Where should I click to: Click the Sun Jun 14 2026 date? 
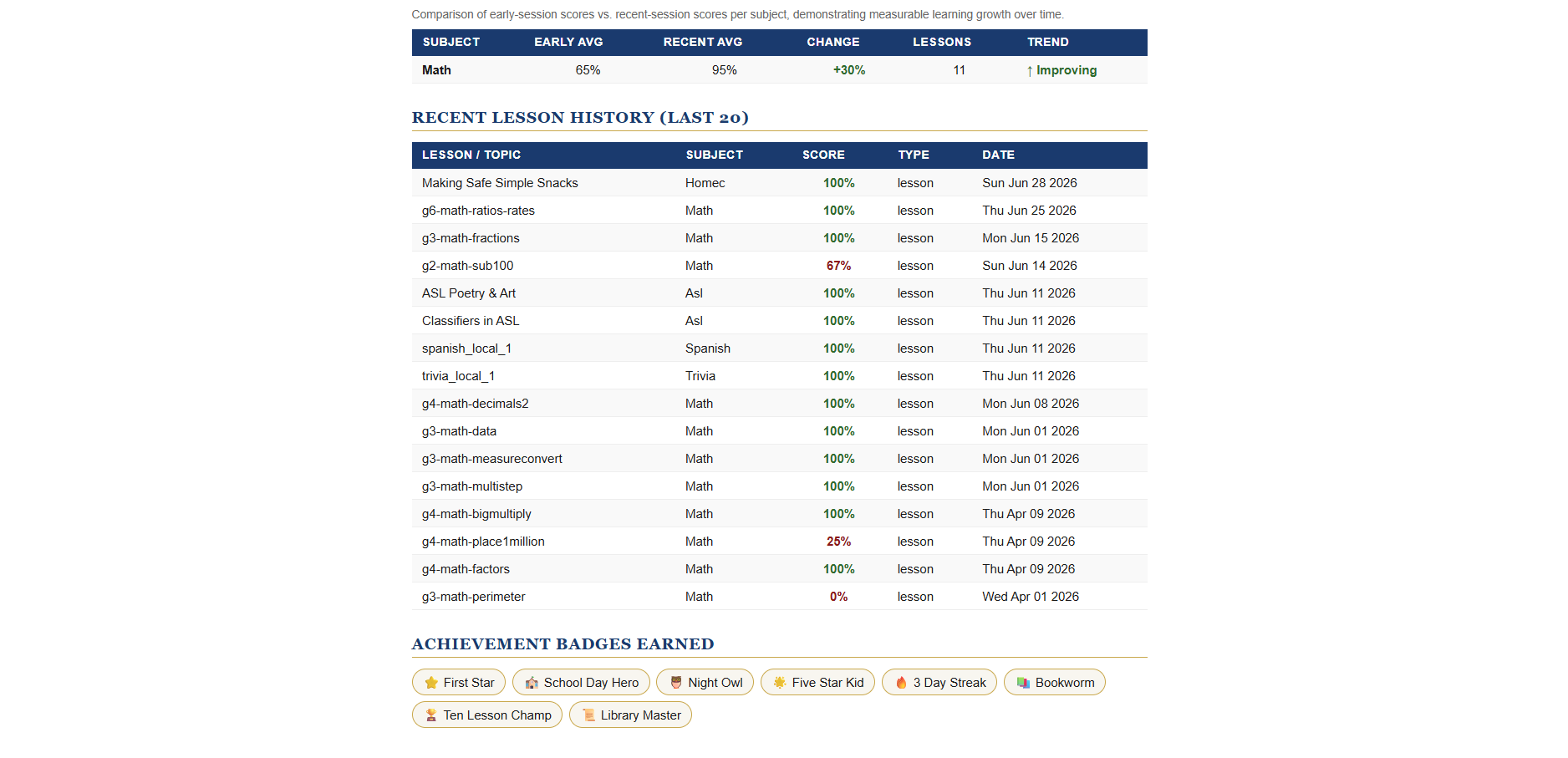pyautogui.click(x=1029, y=266)
